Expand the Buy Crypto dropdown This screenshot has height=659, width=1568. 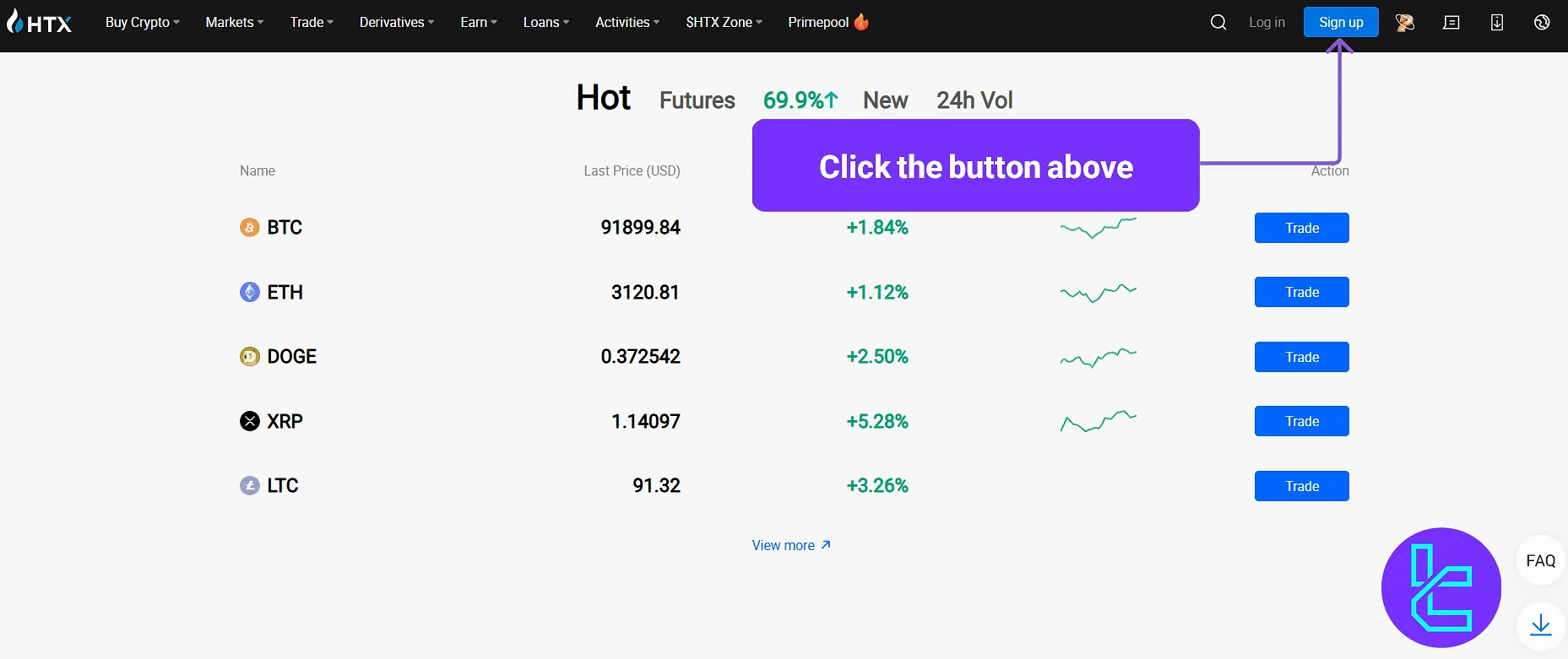point(142,23)
